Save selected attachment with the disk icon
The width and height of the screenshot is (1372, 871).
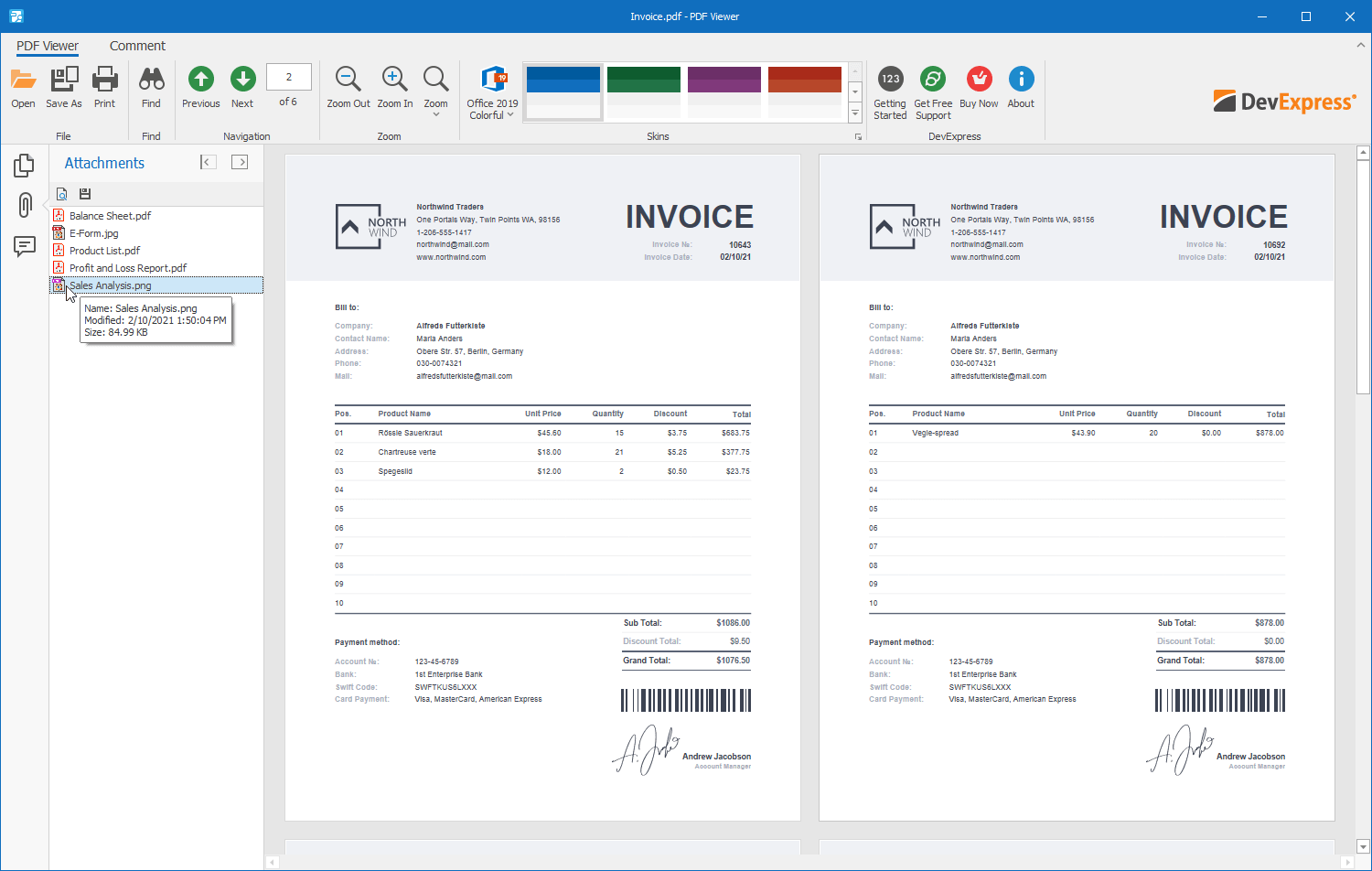(x=84, y=194)
